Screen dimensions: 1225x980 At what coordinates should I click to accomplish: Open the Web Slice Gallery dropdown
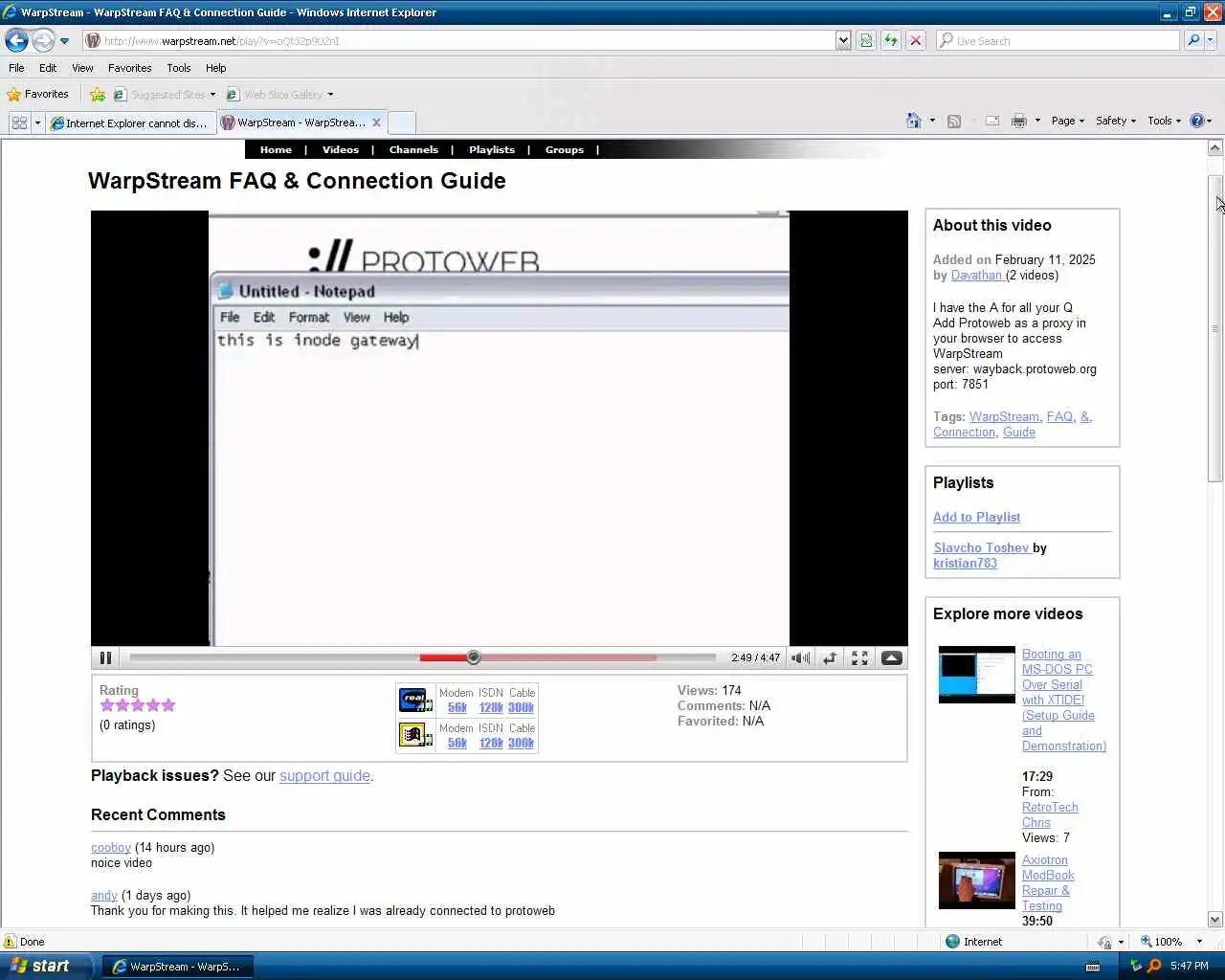(x=280, y=95)
